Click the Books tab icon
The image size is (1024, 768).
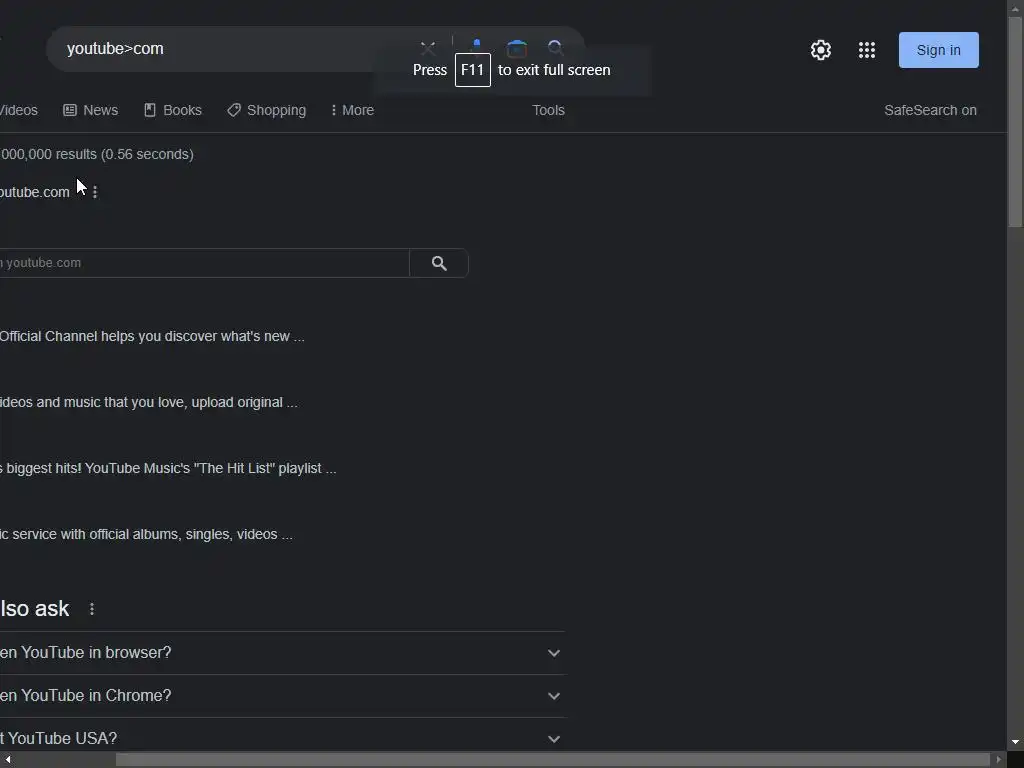point(150,110)
